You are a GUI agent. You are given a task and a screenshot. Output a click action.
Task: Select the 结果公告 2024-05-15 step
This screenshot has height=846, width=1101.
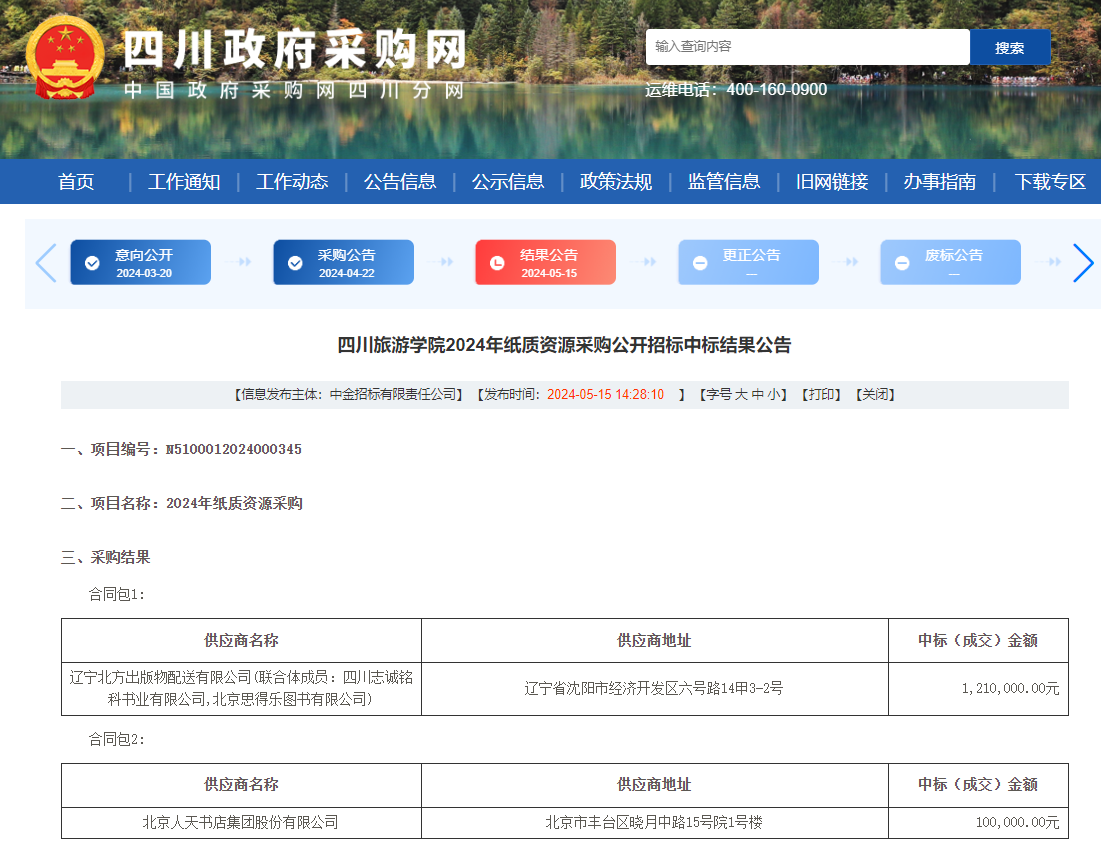546,263
